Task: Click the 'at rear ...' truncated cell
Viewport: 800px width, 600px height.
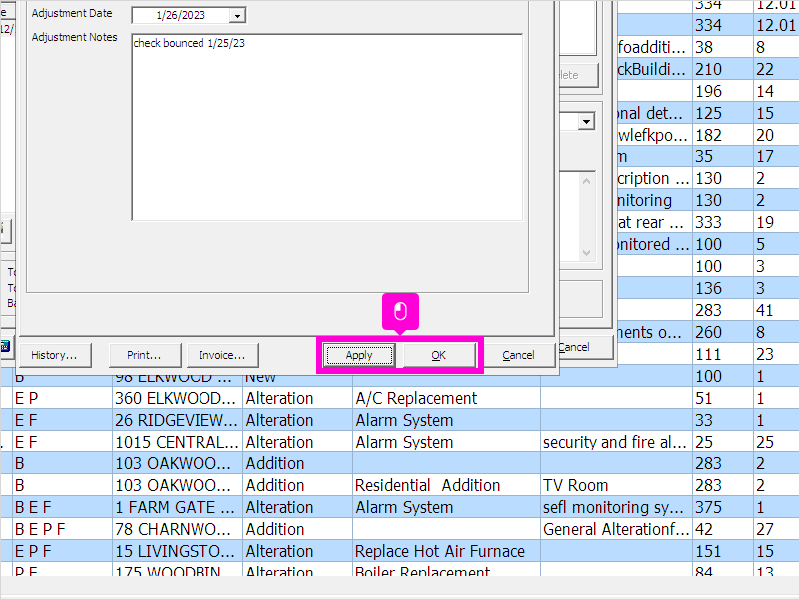Action: [654, 222]
